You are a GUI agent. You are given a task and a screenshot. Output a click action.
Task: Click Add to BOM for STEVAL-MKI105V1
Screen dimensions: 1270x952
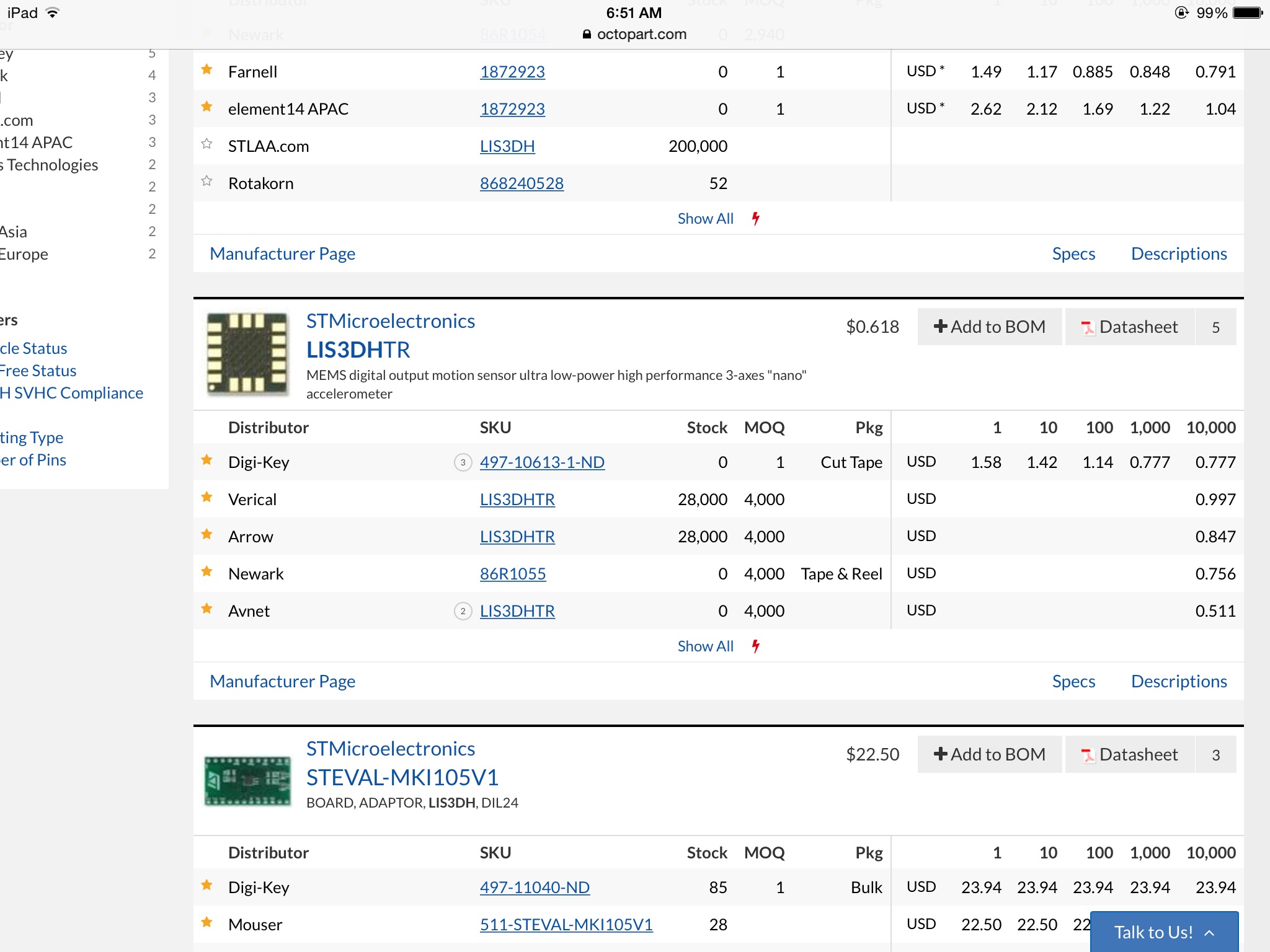pyautogui.click(x=989, y=754)
